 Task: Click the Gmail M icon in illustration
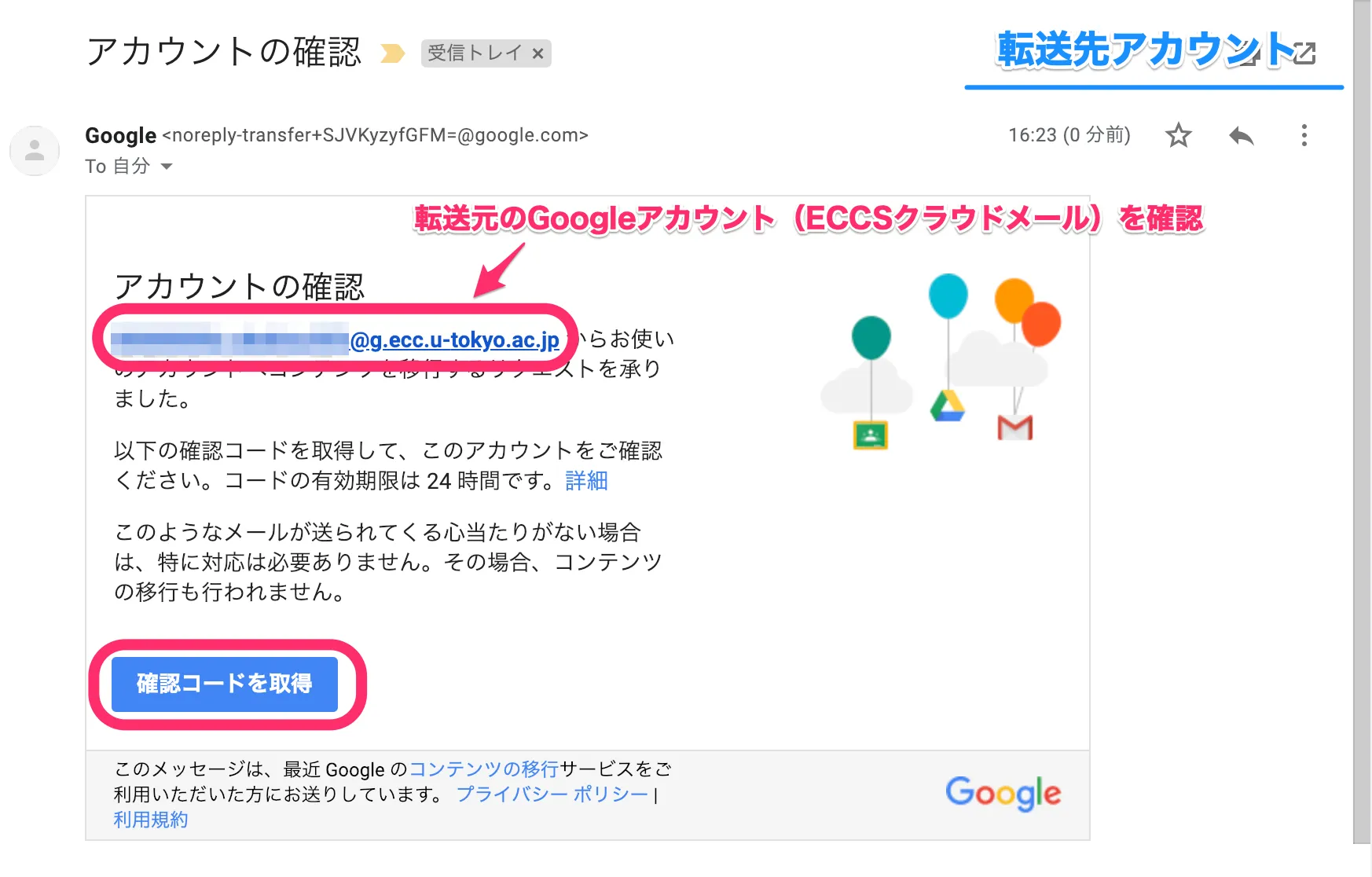click(1014, 427)
